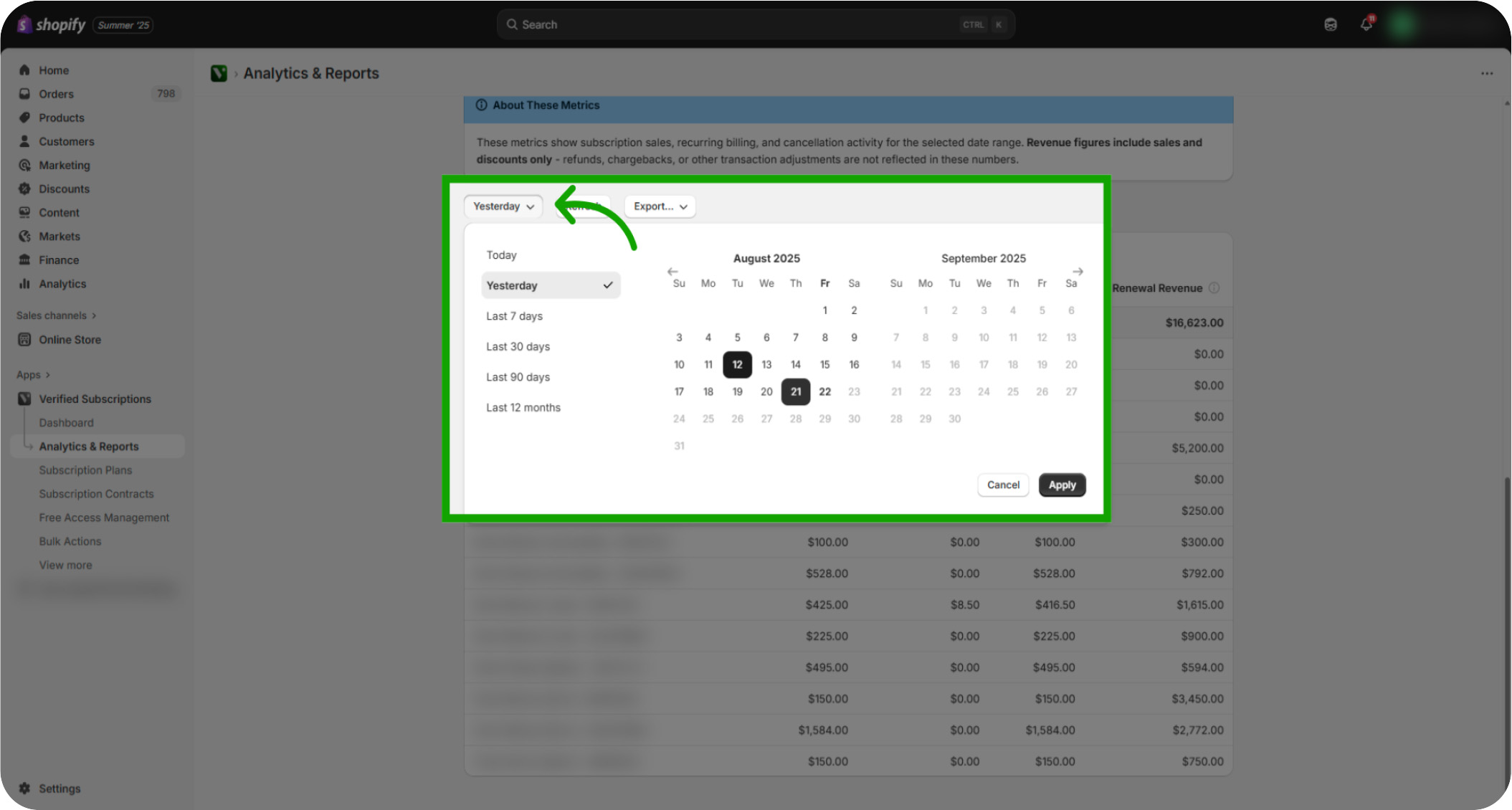This screenshot has height=810, width=1512.
Task: Open the Settings gear icon
Action: coord(24,788)
